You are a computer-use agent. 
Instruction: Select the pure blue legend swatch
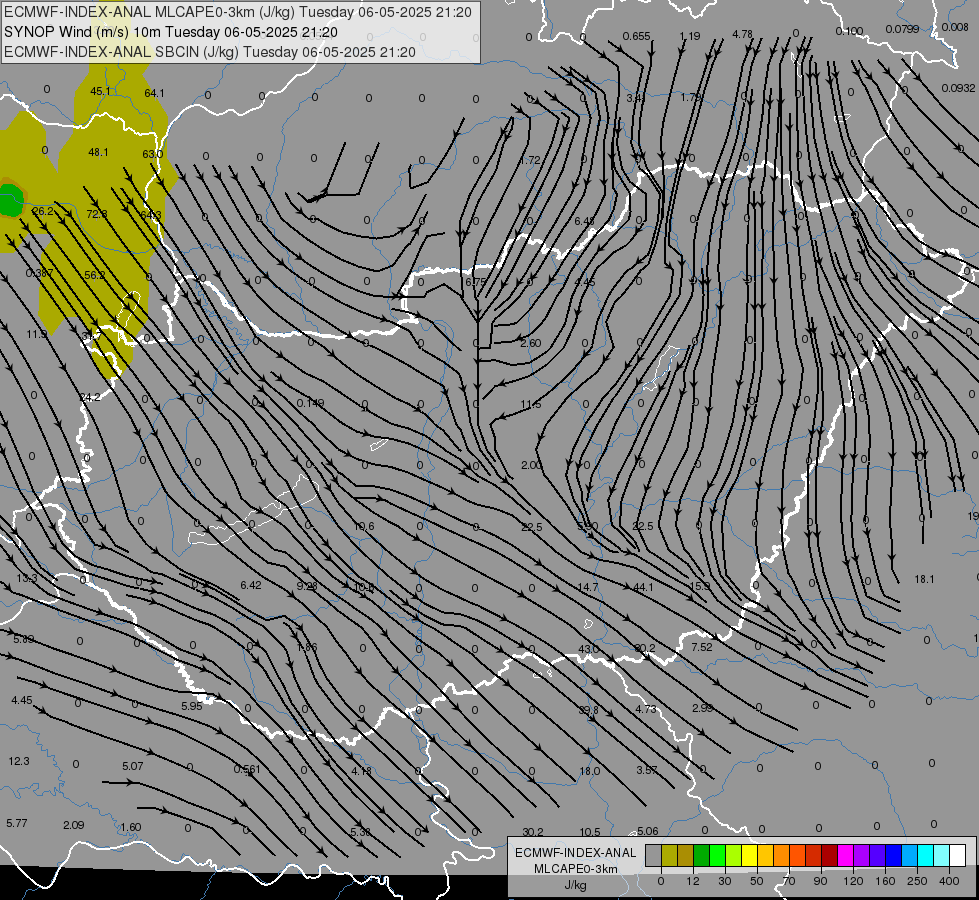(x=893, y=856)
